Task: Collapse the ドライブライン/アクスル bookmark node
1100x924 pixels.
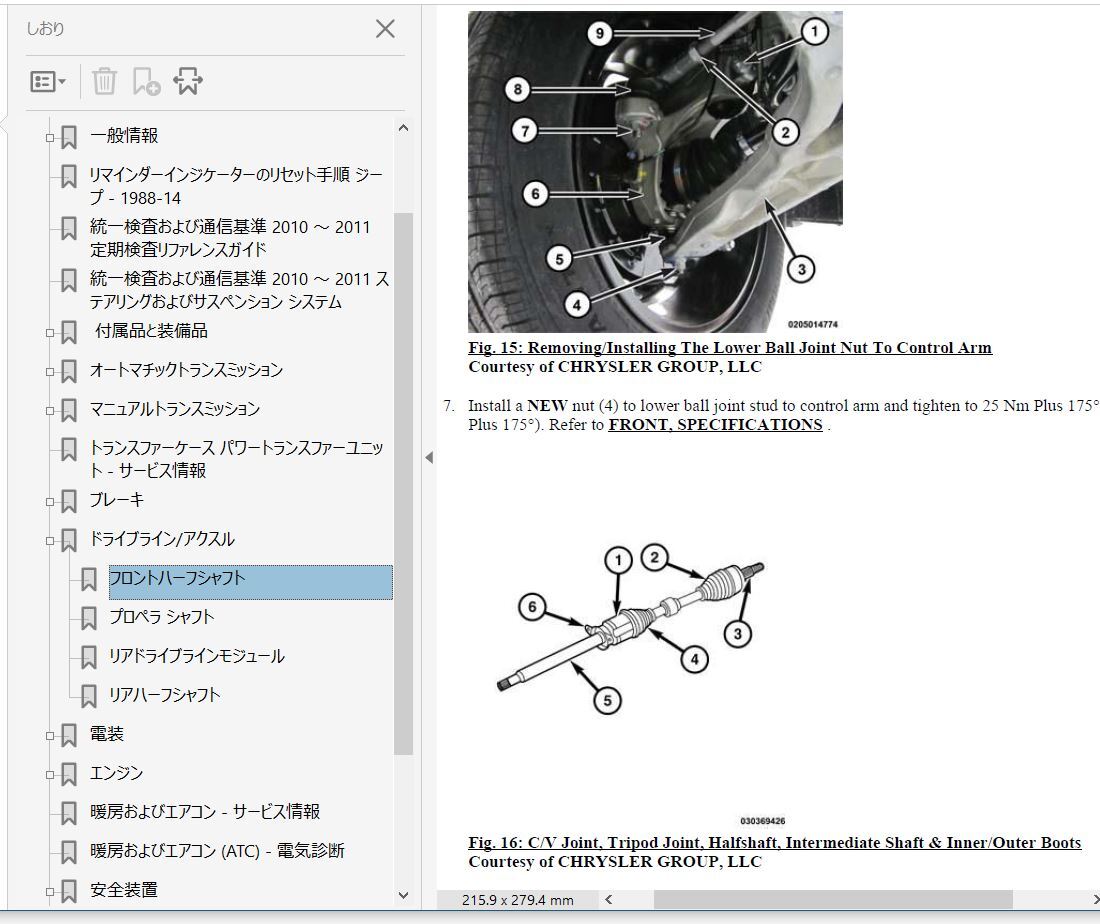Action: 50,541
